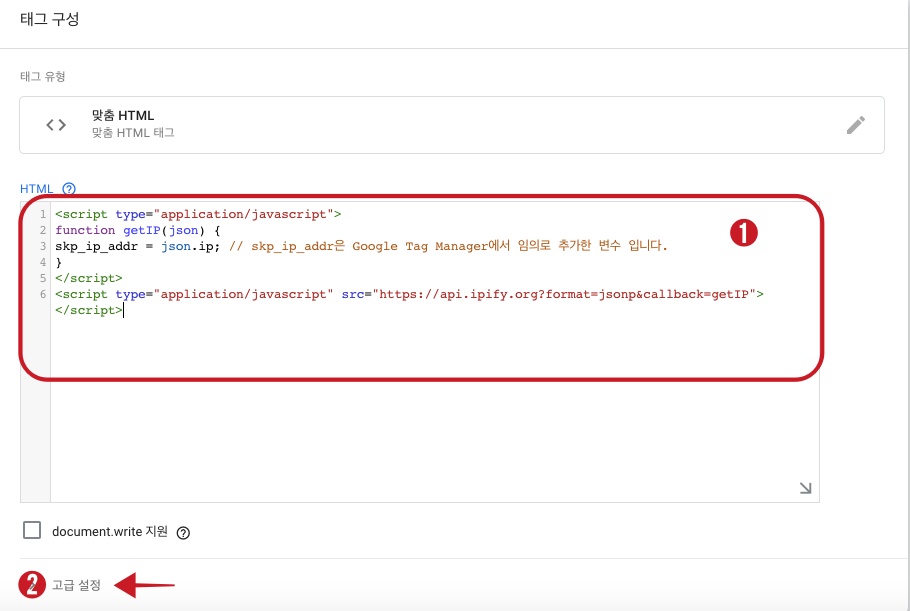Click the api.ipify.org script src line
Screen dimensions: 910x611
click(409, 294)
